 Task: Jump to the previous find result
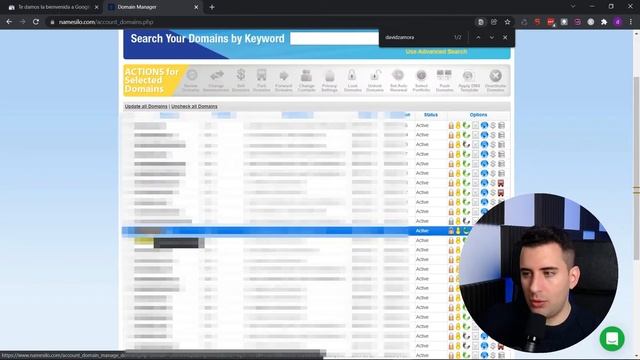pyautogui.click(x=478, y=37)
